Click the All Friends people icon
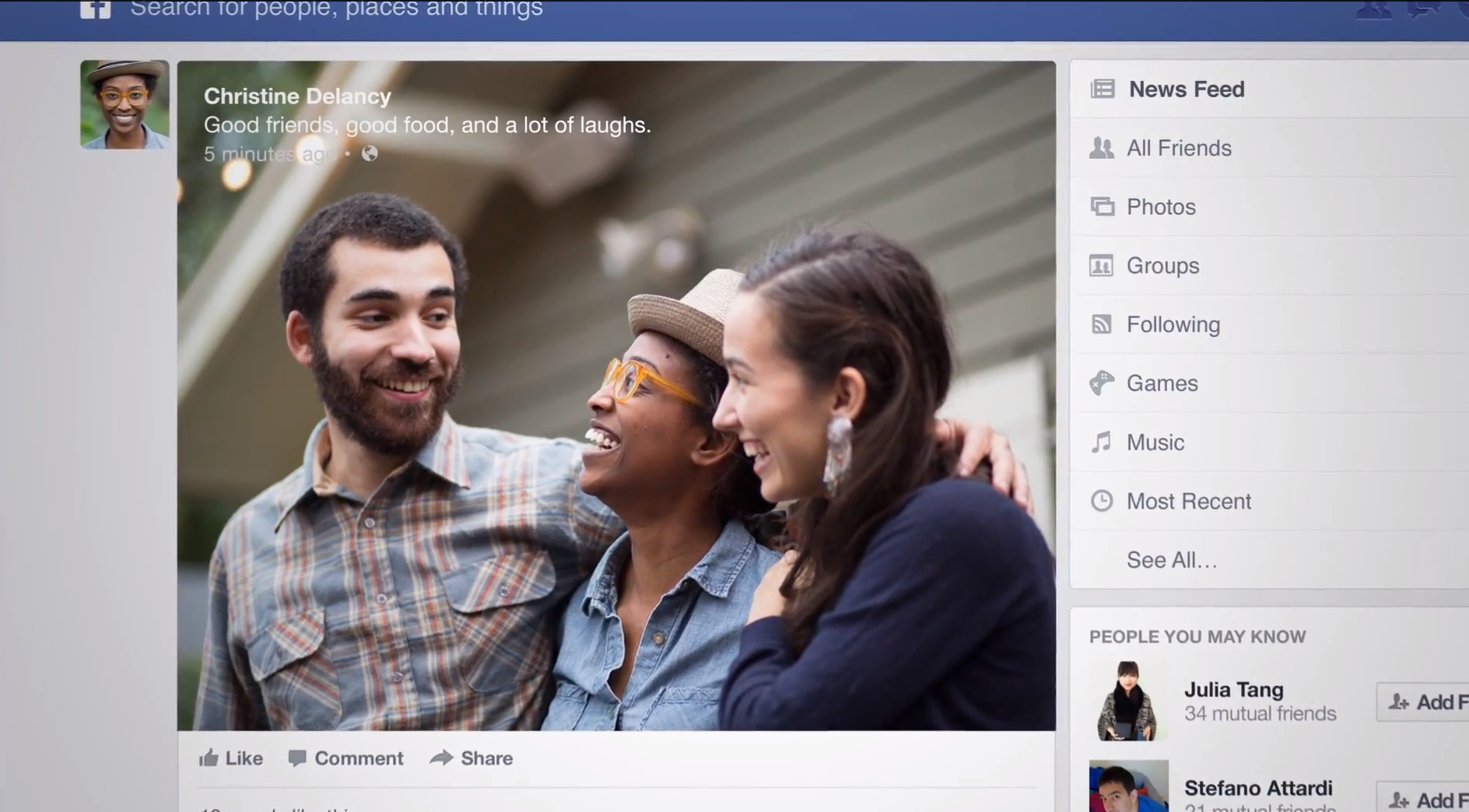Viewport: 1469px width, 812px height. coord(1102,148)
